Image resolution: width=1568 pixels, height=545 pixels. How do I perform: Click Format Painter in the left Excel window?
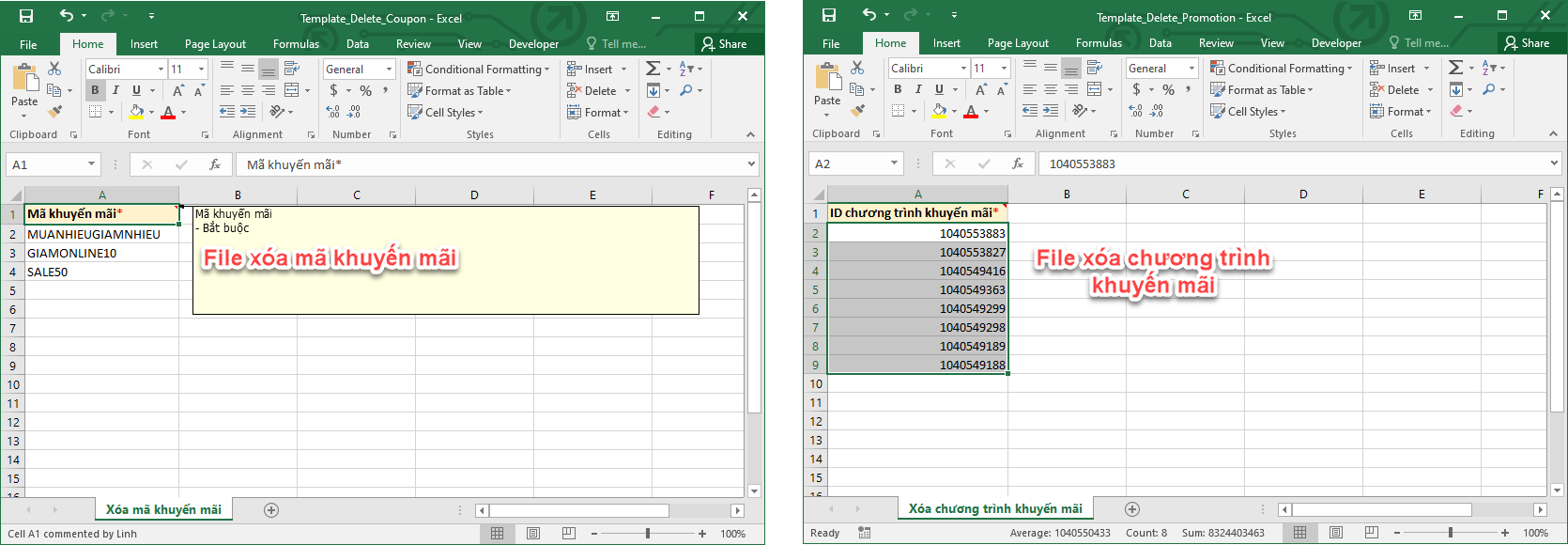55,112
